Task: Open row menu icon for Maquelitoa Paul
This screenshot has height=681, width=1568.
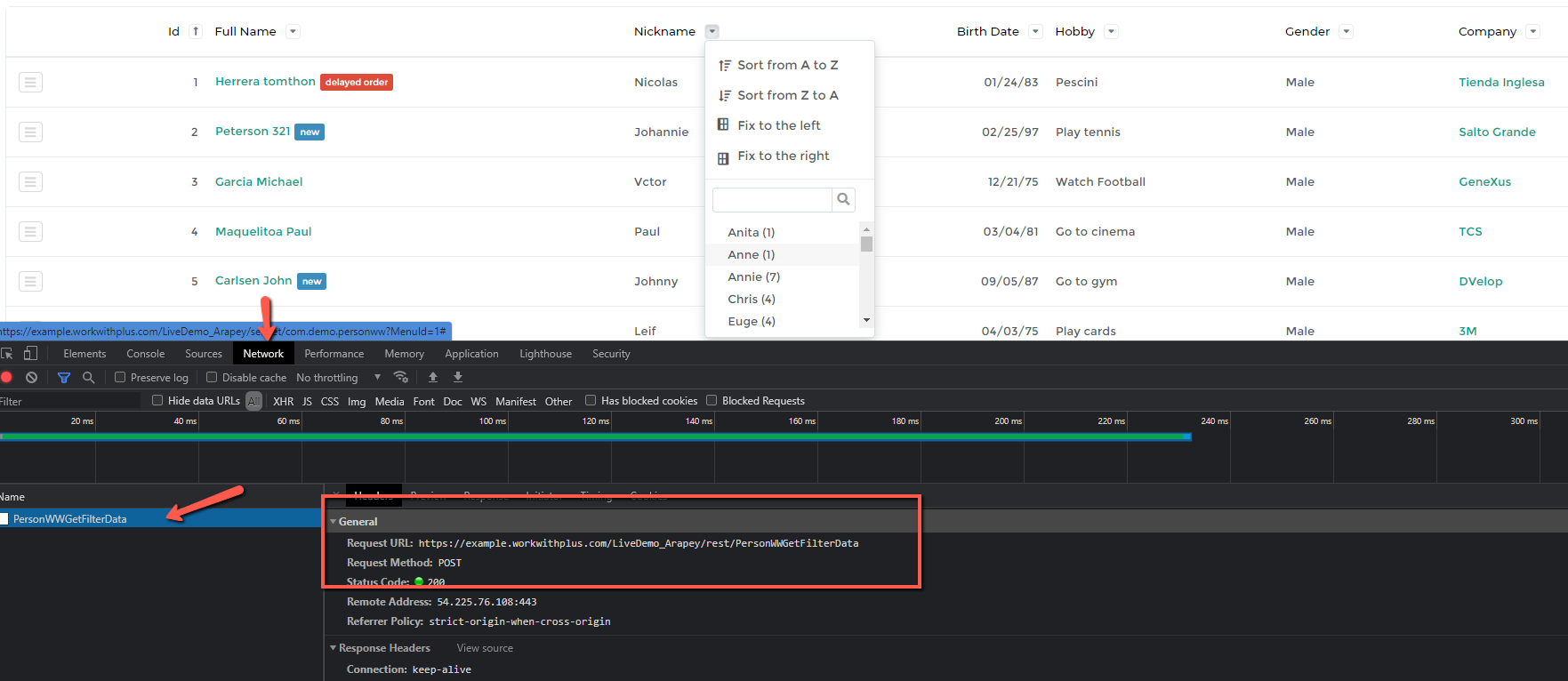Action: click(30, 232)
